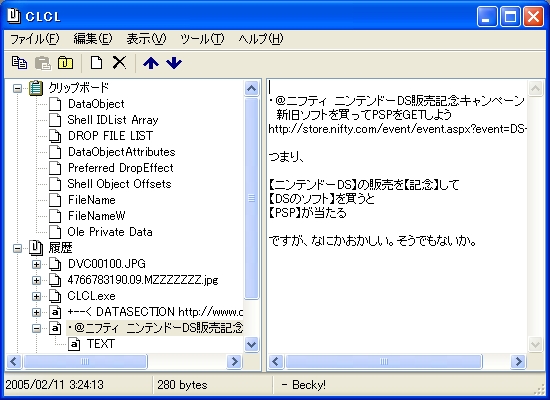Click the 【PSP】が当たる line
The width and height of the screenshot is (550, 400).
tap(308, 213)
